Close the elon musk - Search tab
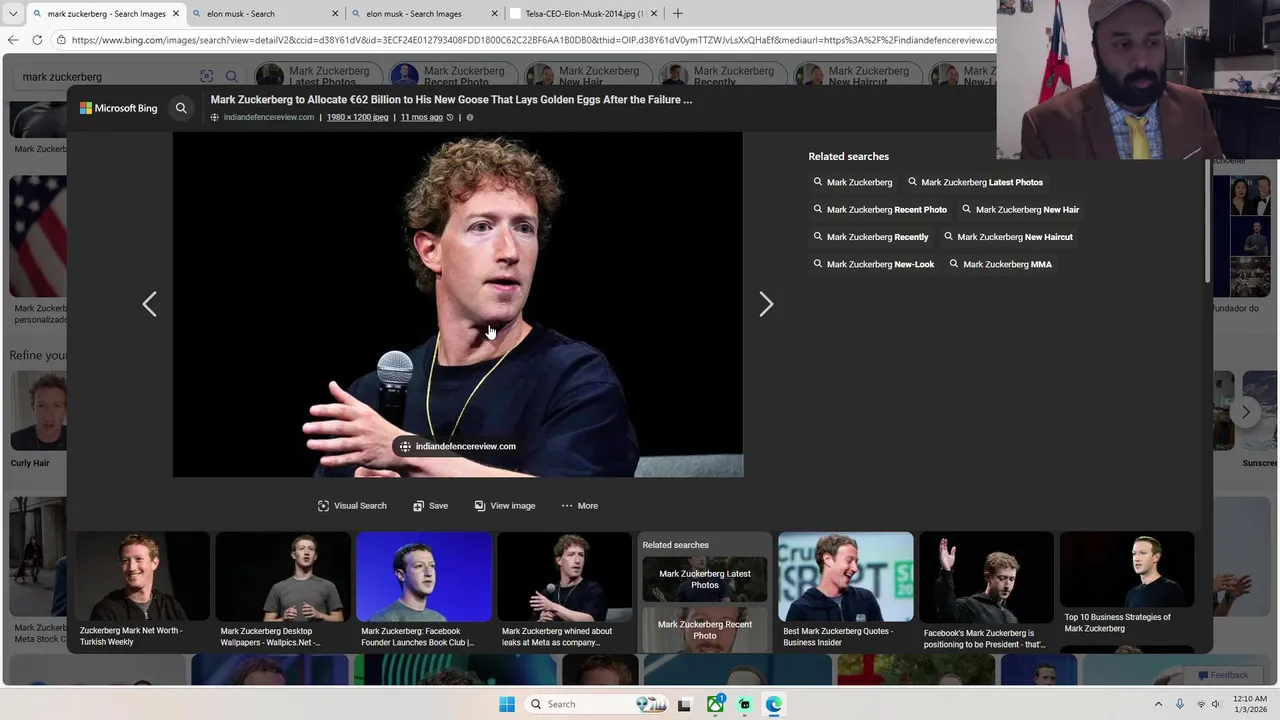 (x=335, y=14)
